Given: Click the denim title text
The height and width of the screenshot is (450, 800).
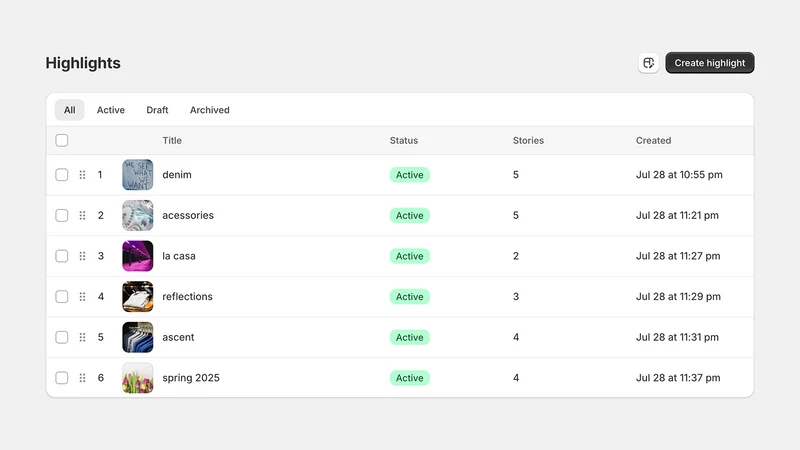Looking at the screenshot, I should [177, 174].
